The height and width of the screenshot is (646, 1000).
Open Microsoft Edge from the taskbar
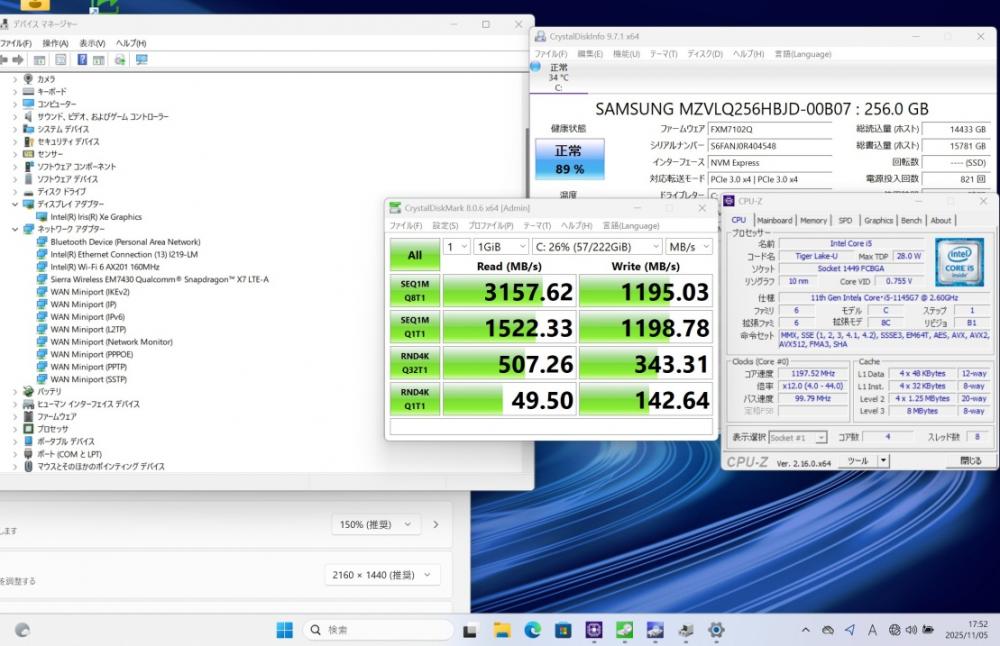click(x=532, y=630)
